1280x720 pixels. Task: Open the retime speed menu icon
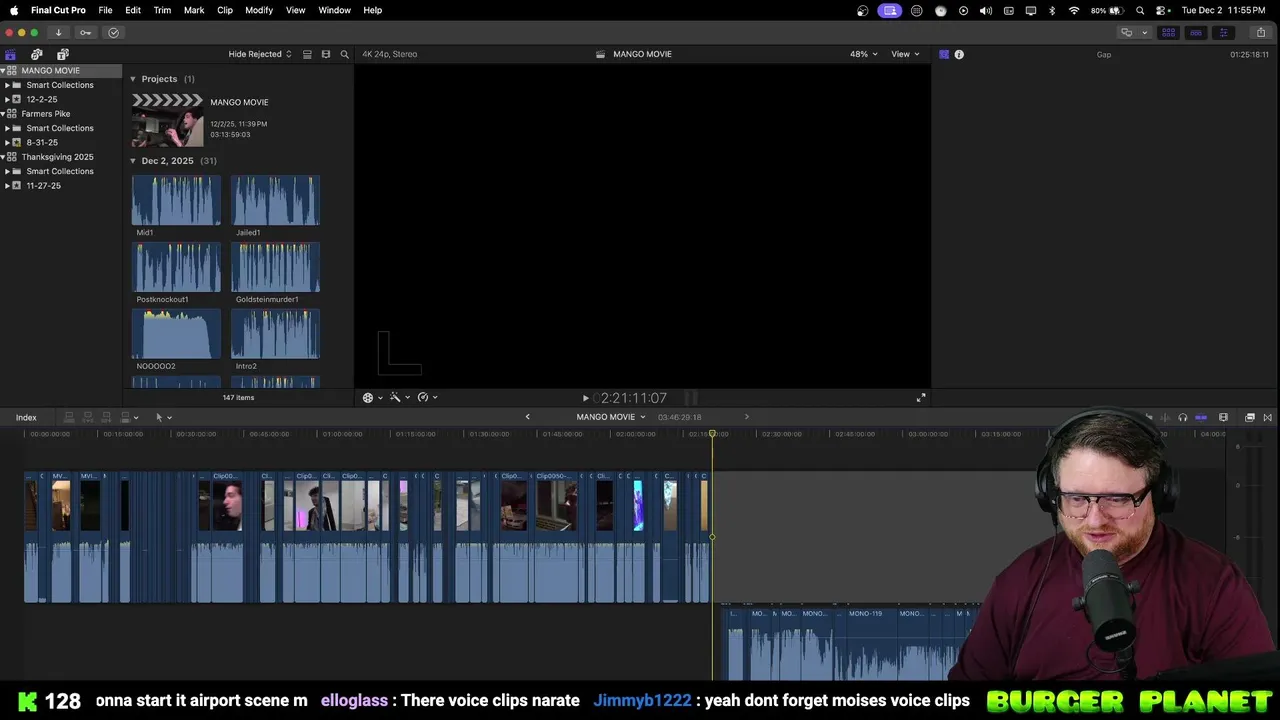[x=427, y=397]
